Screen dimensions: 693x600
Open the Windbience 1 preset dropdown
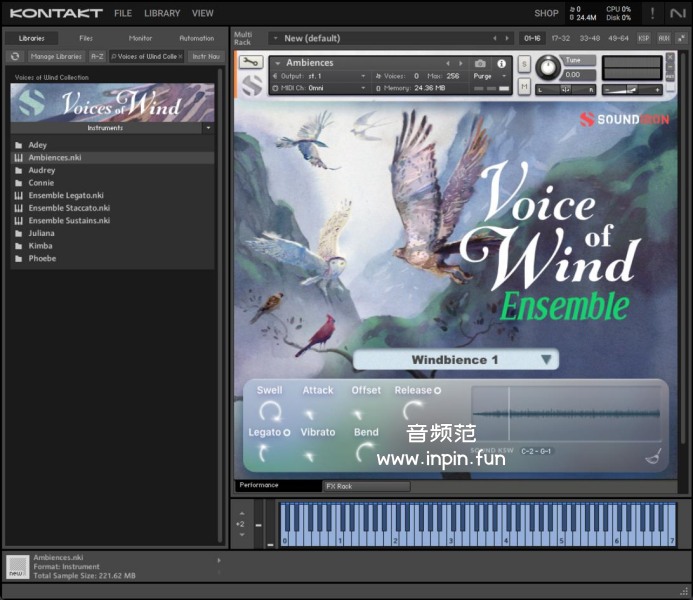coord(546,360)
